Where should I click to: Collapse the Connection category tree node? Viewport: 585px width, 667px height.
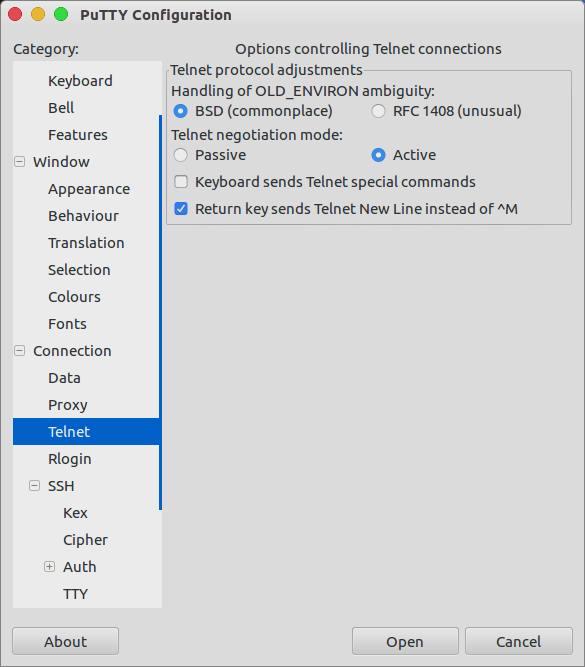point(20,351)
